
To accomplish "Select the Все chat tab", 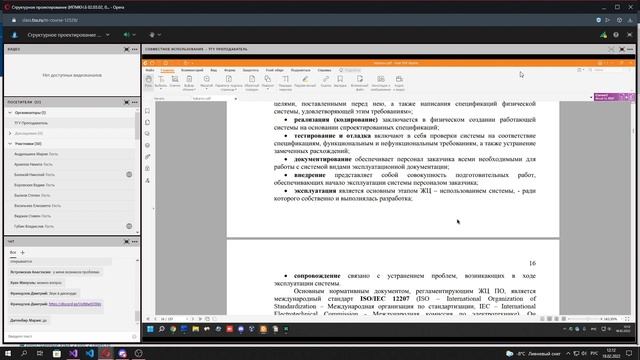I will (13, 253).
